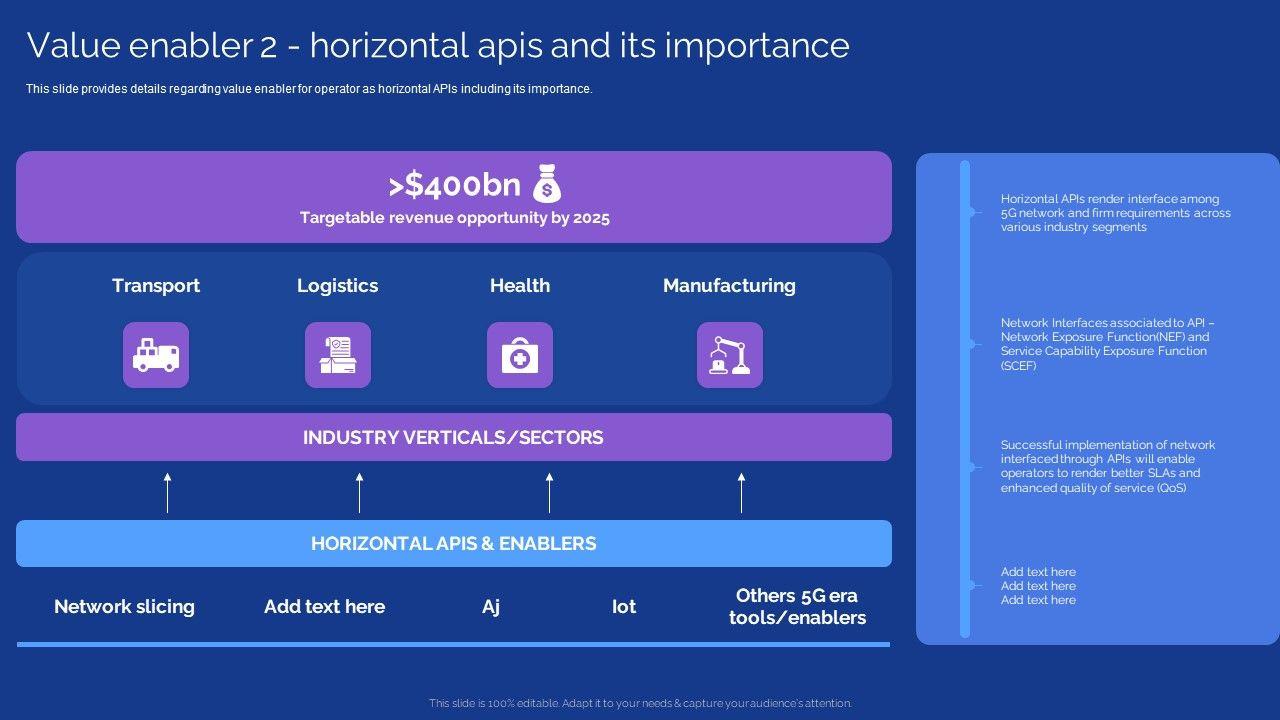Select the SLAs and QoS bullet text
Image resolution: width=1280 pixels, height=720 pixels.
(1107, 466)
